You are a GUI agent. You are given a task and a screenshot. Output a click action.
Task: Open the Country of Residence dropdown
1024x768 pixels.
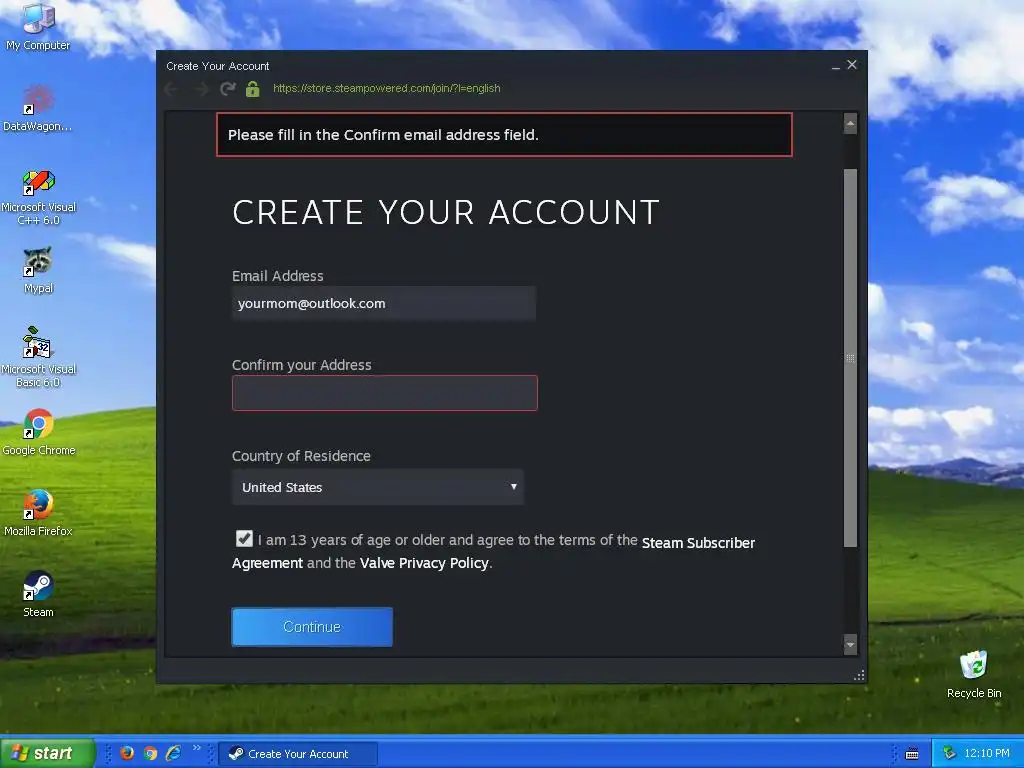[x=377, y=487]
